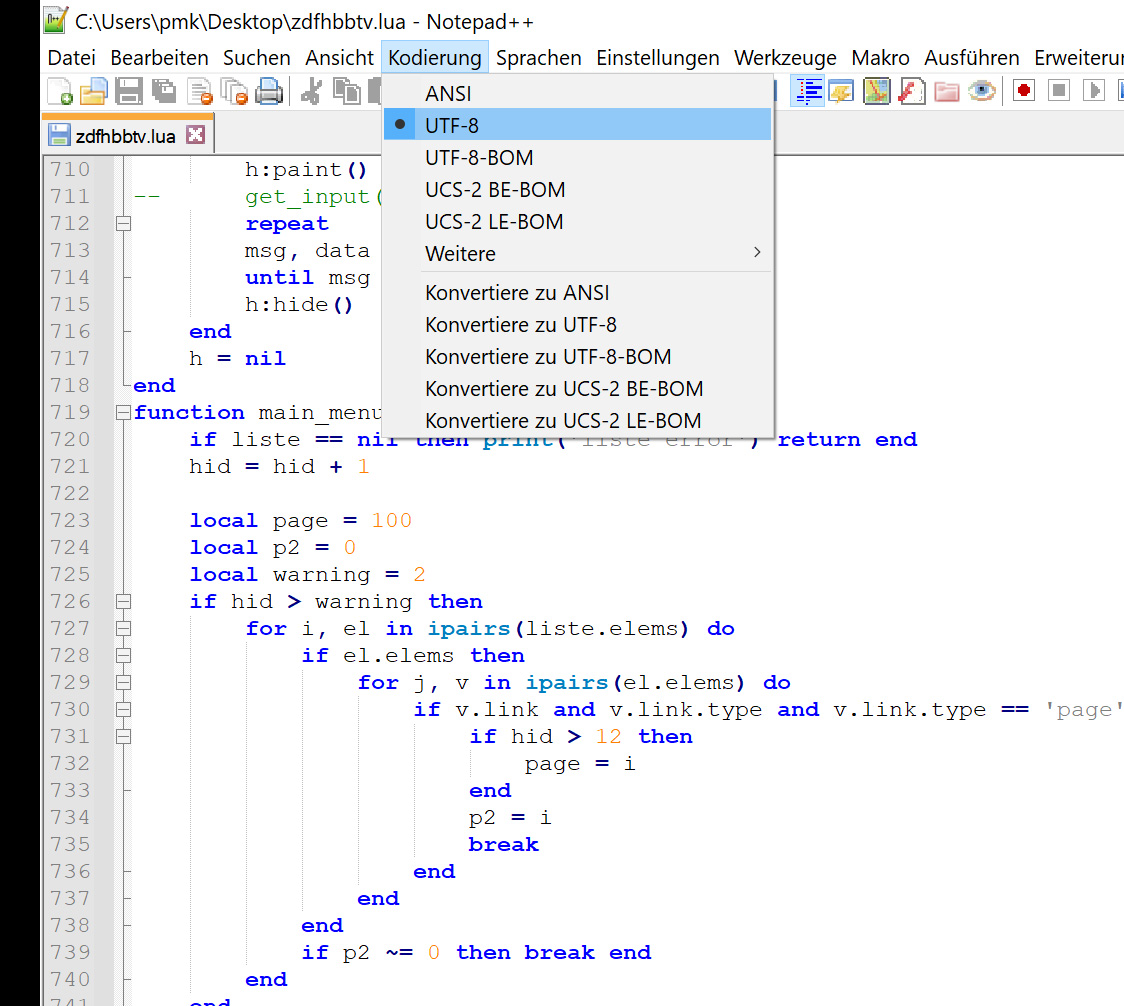The image size is (1124, 1006).
Task: Click the open file folder icon
Action: tap(93, 92)
